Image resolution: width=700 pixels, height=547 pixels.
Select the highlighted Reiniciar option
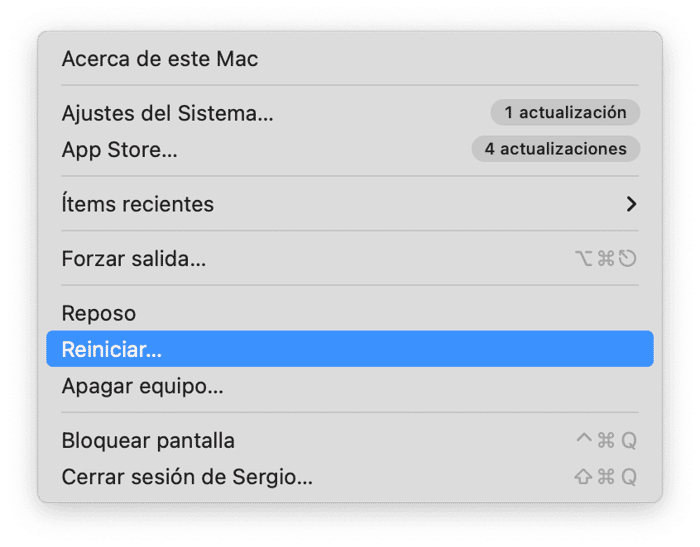112,350
